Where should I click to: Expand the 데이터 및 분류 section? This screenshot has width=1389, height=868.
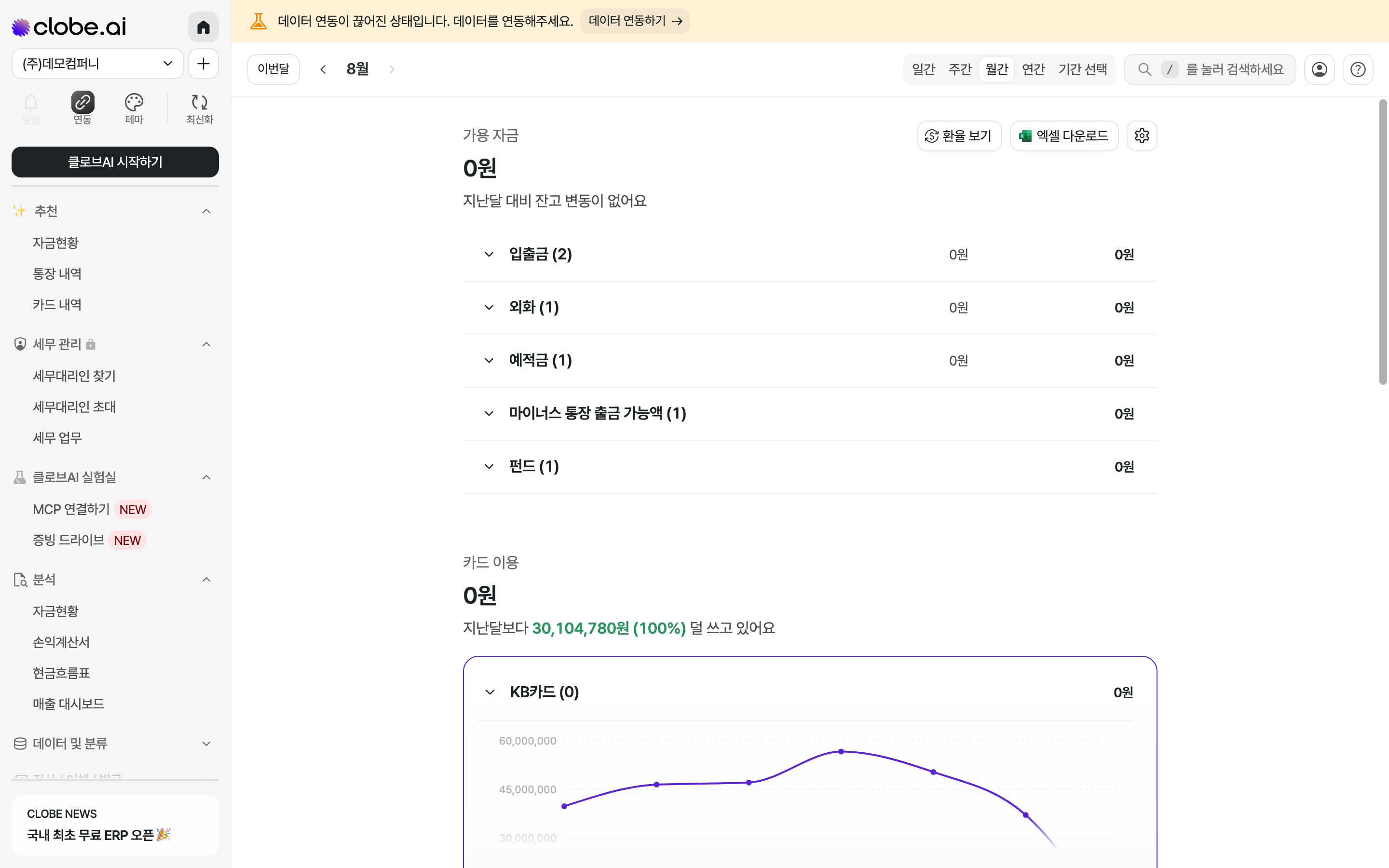click(206, 744)
